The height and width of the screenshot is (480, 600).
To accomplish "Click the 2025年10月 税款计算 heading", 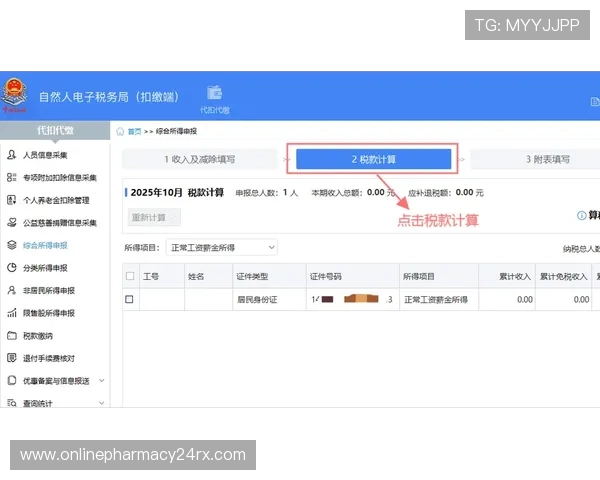I will coord(177,192).
